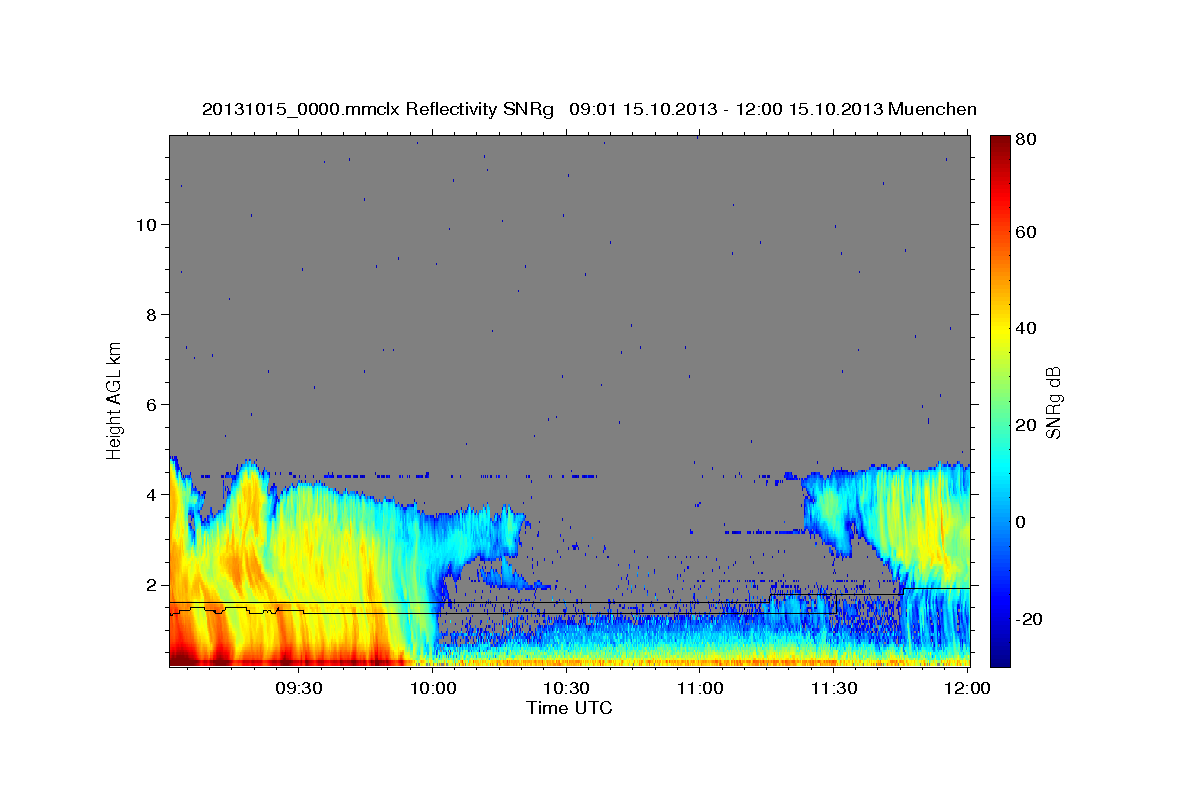Click the 'SNRg dB' colorbar label
This screenshot has height=800, width=1200.
(x=1053, y=403)
